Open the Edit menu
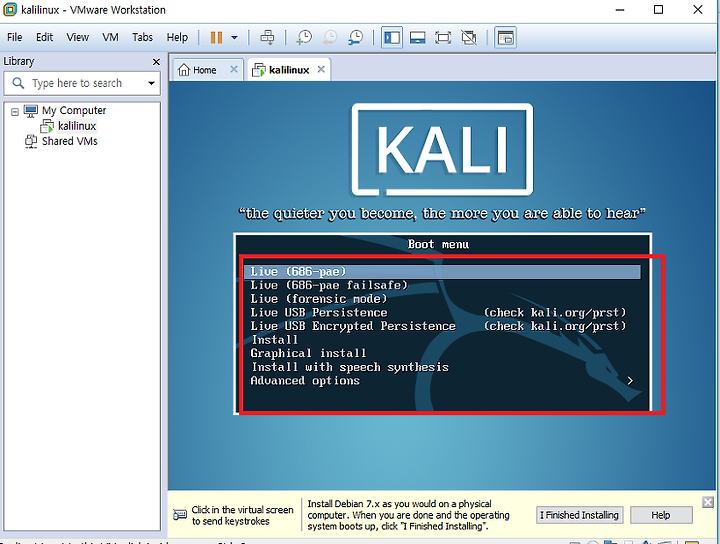 pos(45,37)
